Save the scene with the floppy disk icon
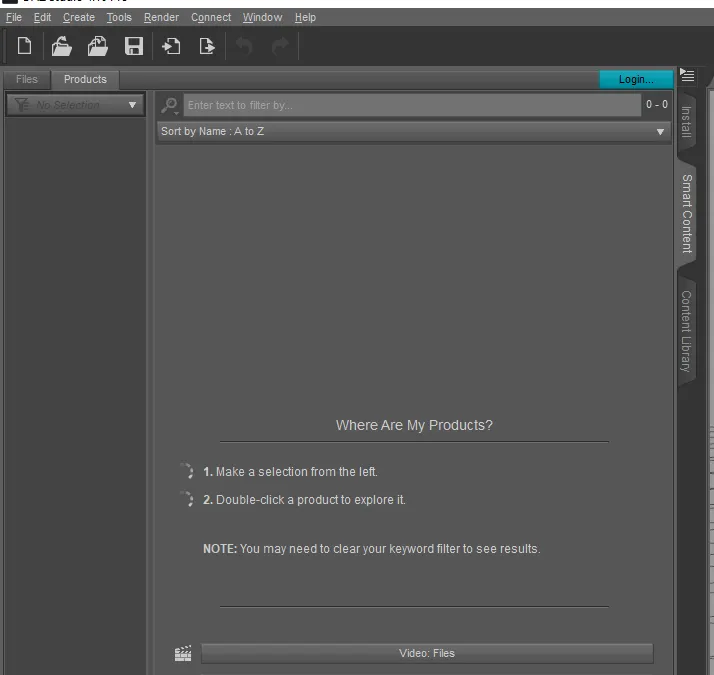This screenshot has height=675, width=714. click(134, 46)
